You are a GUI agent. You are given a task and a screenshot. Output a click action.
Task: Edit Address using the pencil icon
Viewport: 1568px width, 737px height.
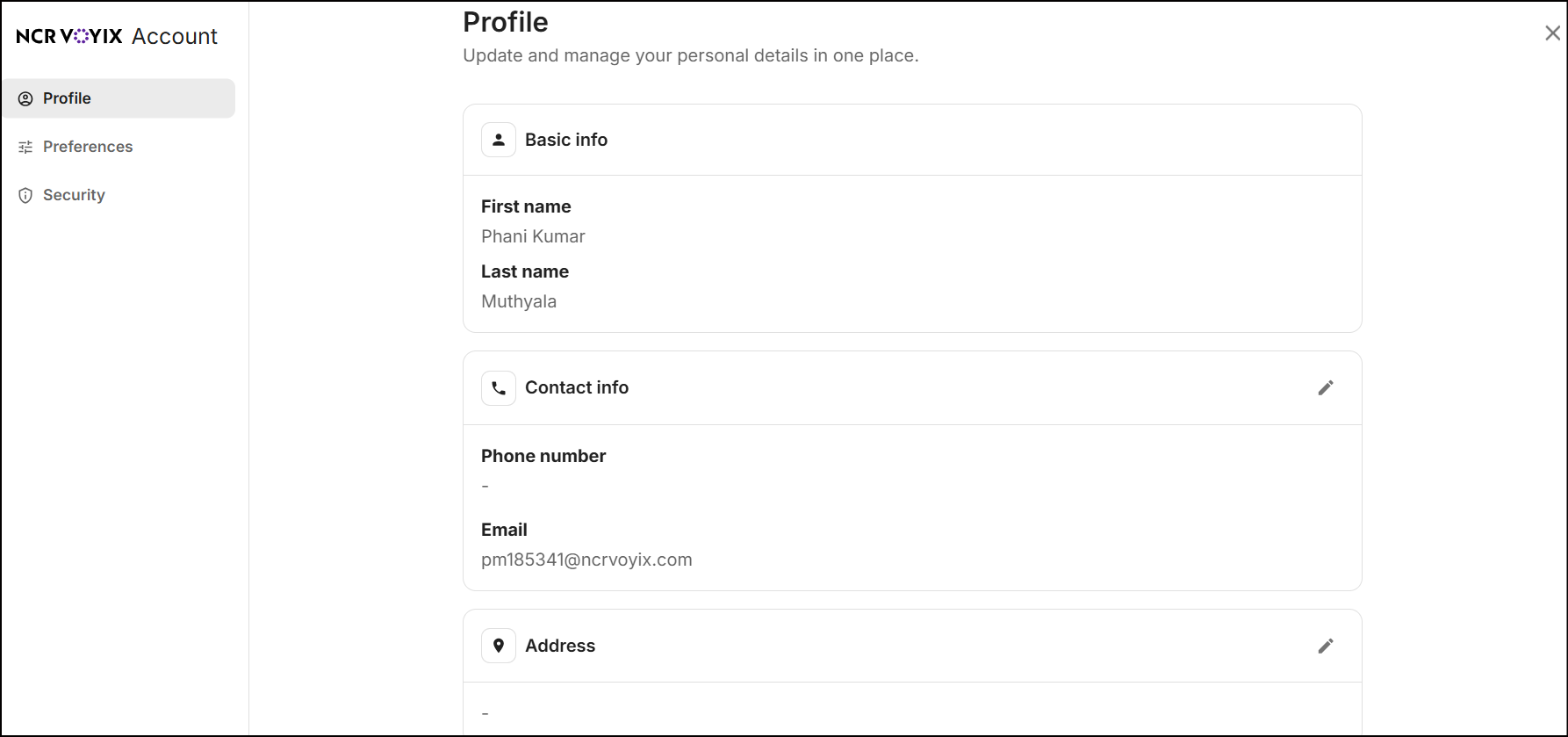pyautogui.click(x=1326, y=646)
